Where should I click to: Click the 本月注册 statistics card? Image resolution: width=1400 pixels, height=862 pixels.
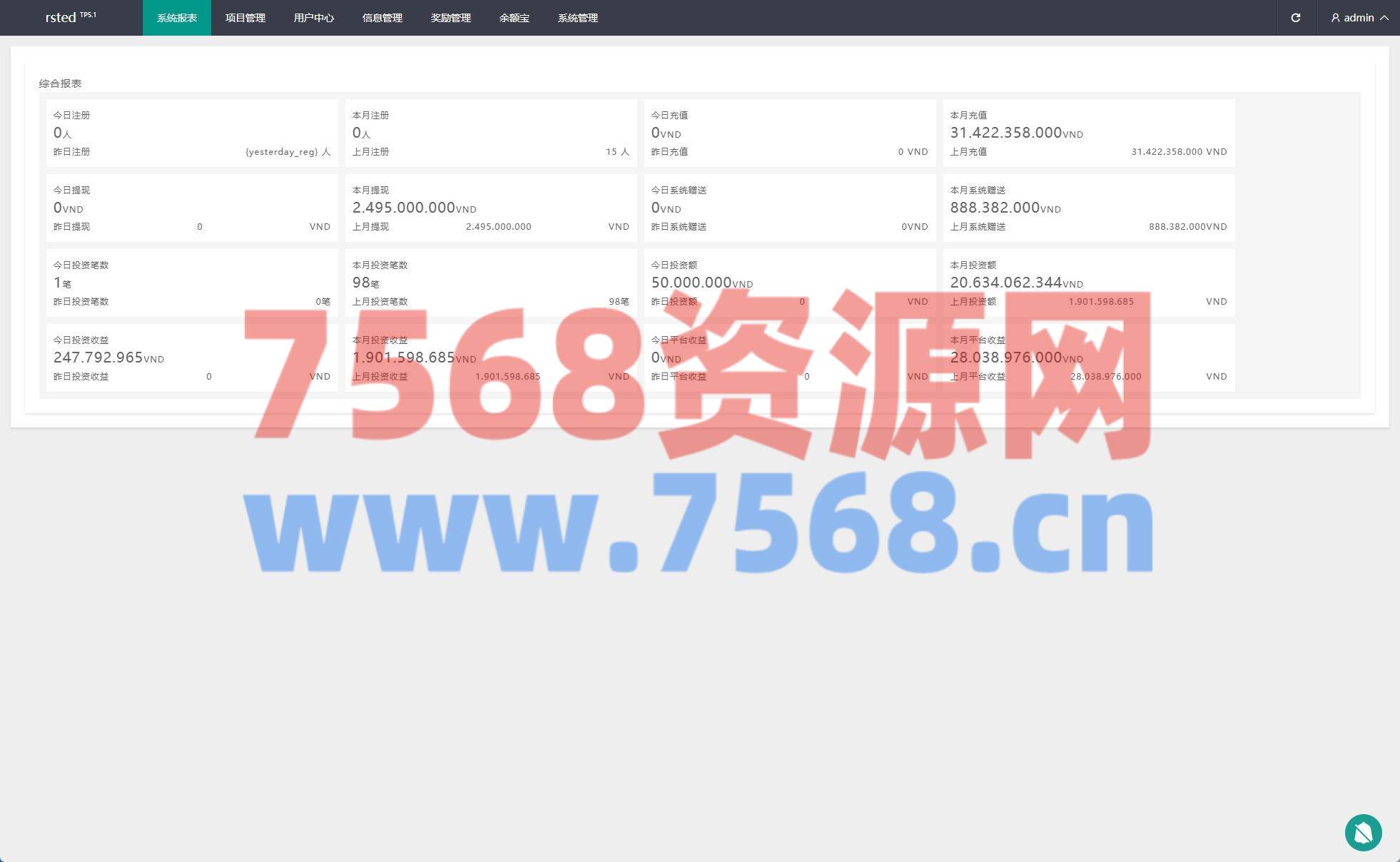tap(491, 133)
